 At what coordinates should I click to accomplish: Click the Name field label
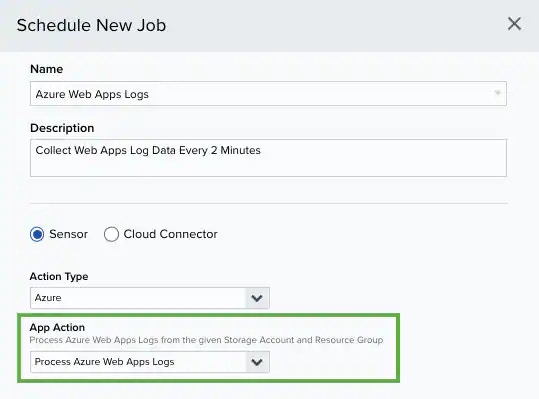coord(46,69)
